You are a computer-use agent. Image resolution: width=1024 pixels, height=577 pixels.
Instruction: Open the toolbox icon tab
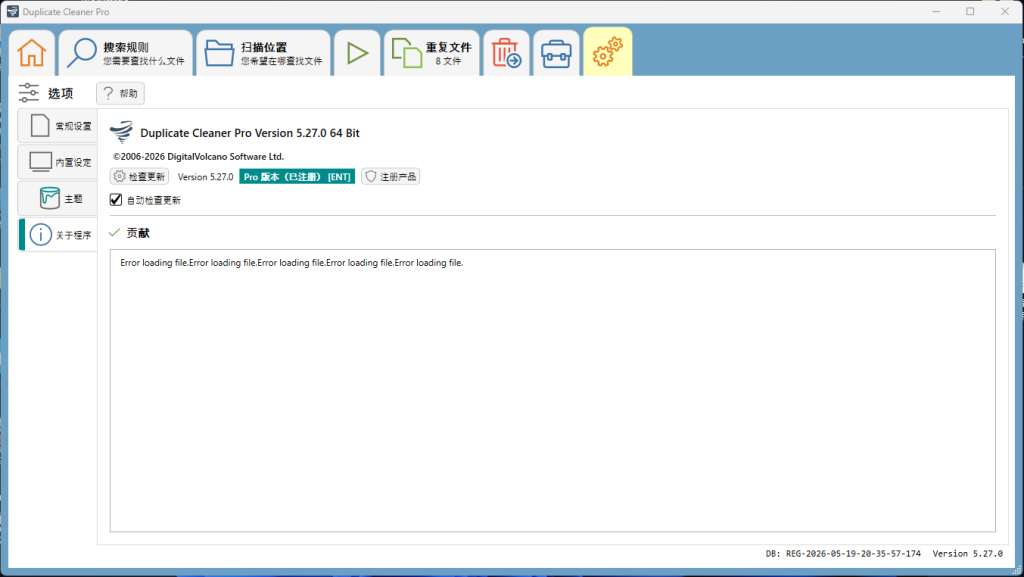pos(556,53)
